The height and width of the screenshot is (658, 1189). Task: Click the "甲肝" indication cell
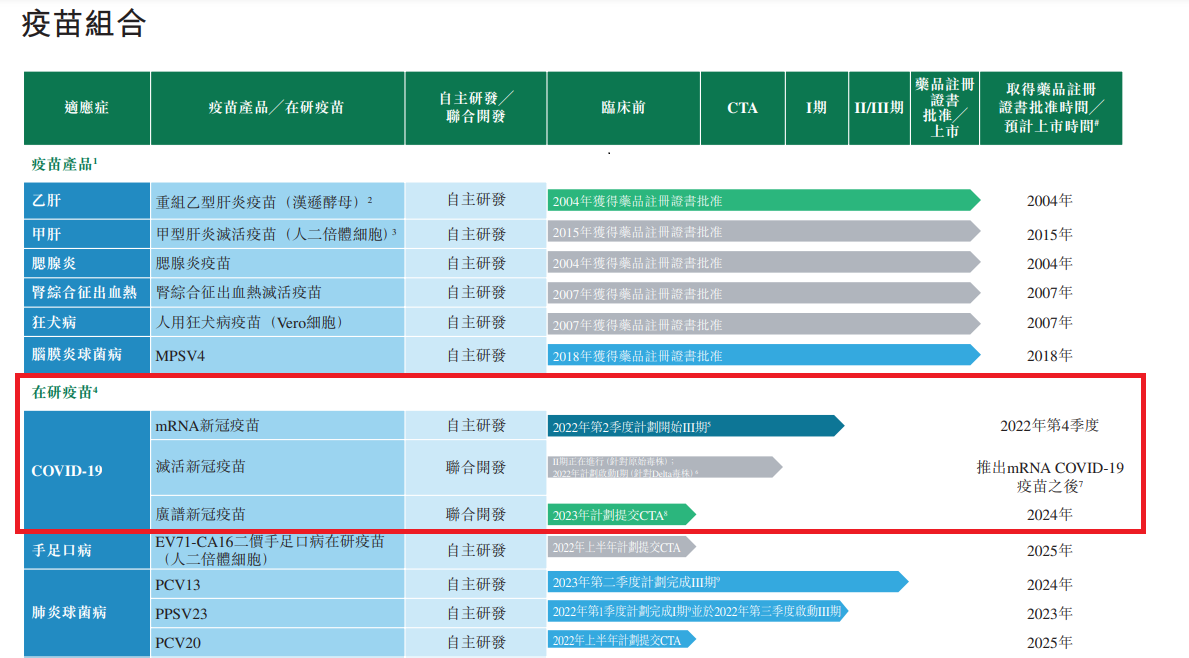coord(87,234)
